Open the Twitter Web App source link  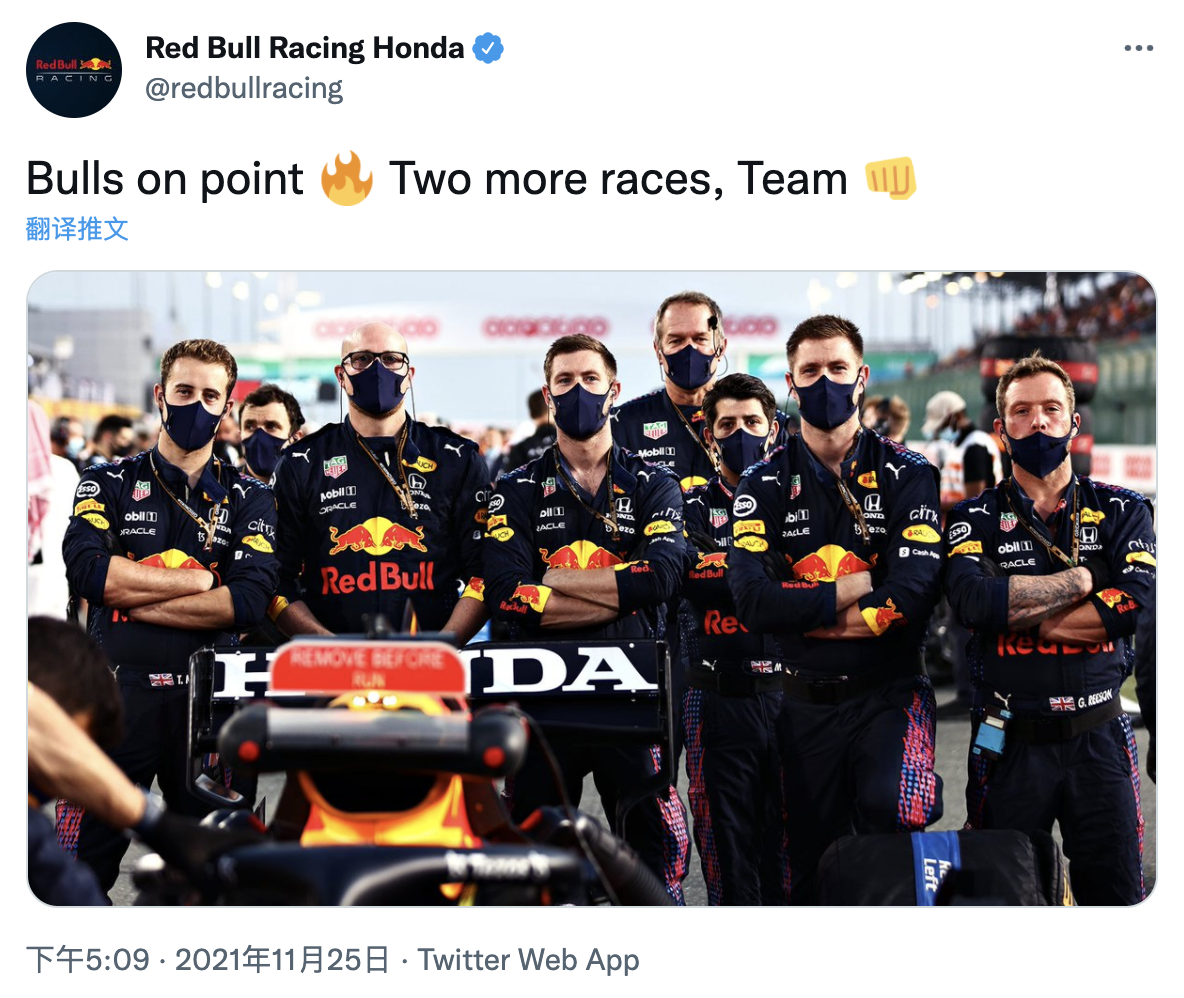point(528,961)
